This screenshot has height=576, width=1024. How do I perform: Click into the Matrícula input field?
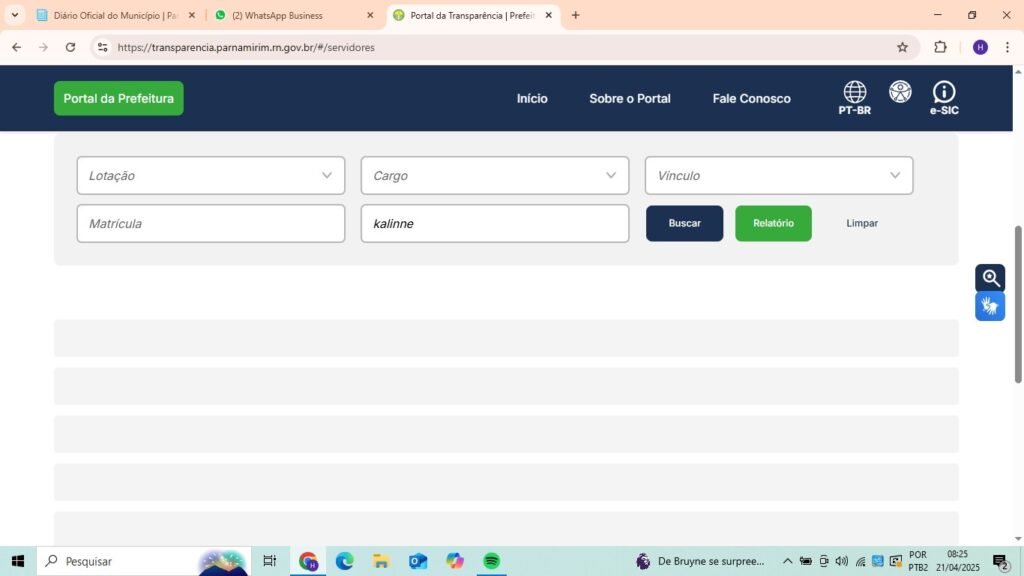coord(211,224)
